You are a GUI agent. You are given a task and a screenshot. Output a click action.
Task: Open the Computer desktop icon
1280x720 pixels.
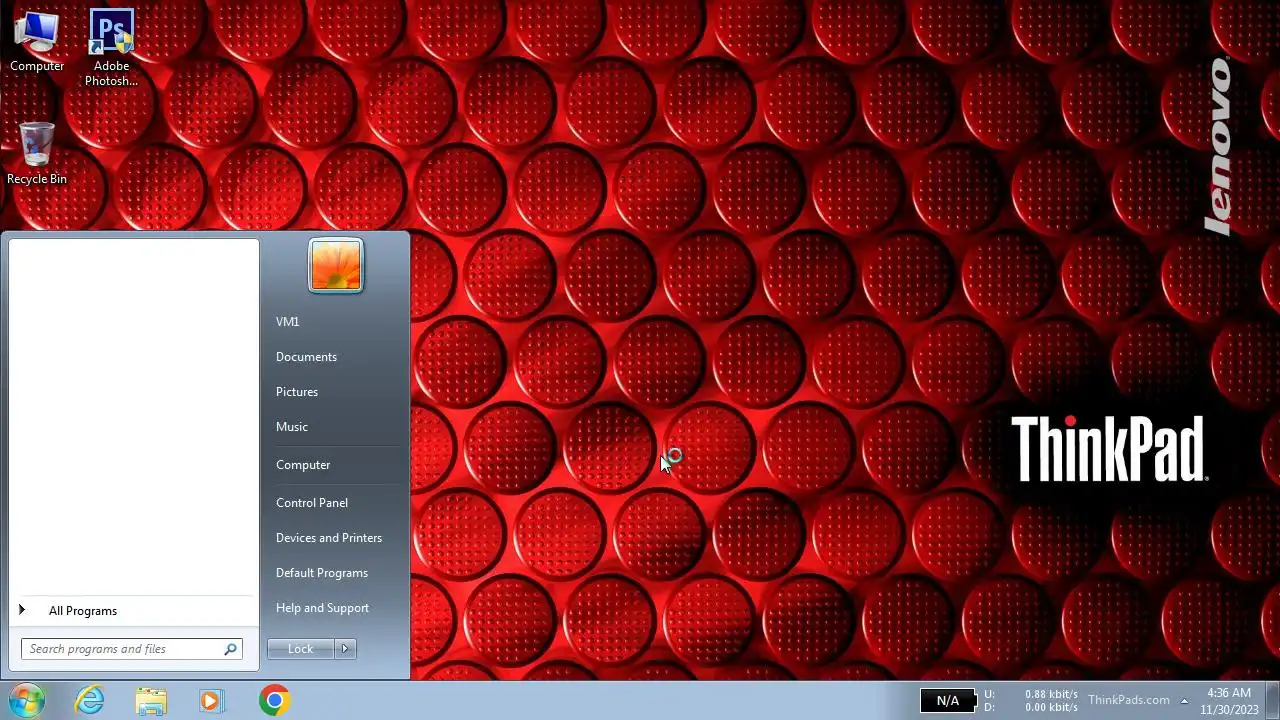coord(37,41)
